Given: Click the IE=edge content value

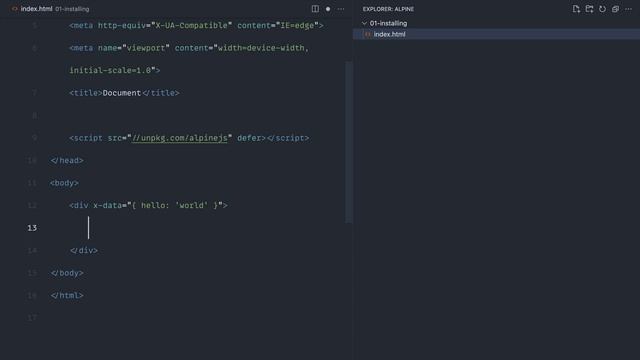Looking at the screenshot, I should 297,25.
